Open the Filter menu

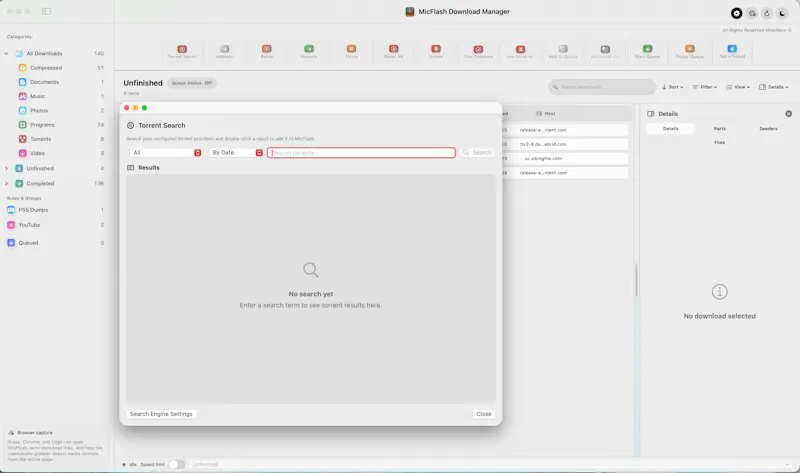(x=705, y=87)
